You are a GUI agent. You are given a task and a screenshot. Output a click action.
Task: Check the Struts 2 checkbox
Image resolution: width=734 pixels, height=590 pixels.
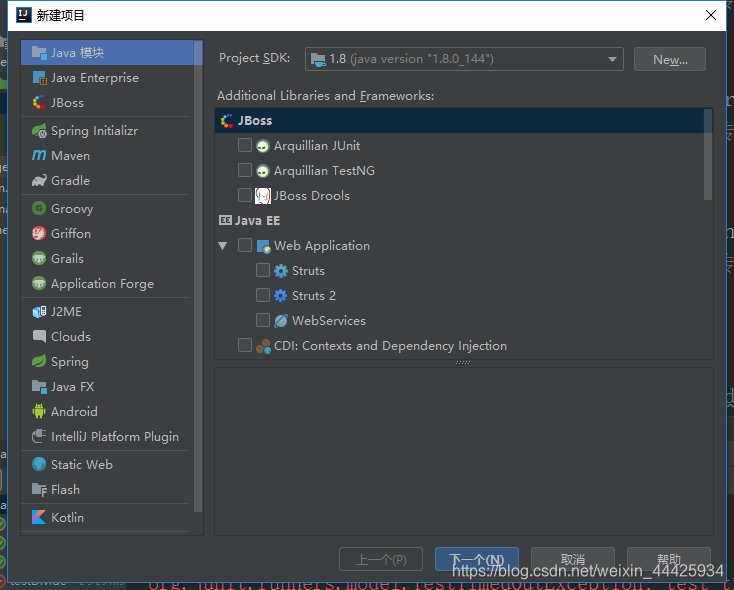point(263,295)
